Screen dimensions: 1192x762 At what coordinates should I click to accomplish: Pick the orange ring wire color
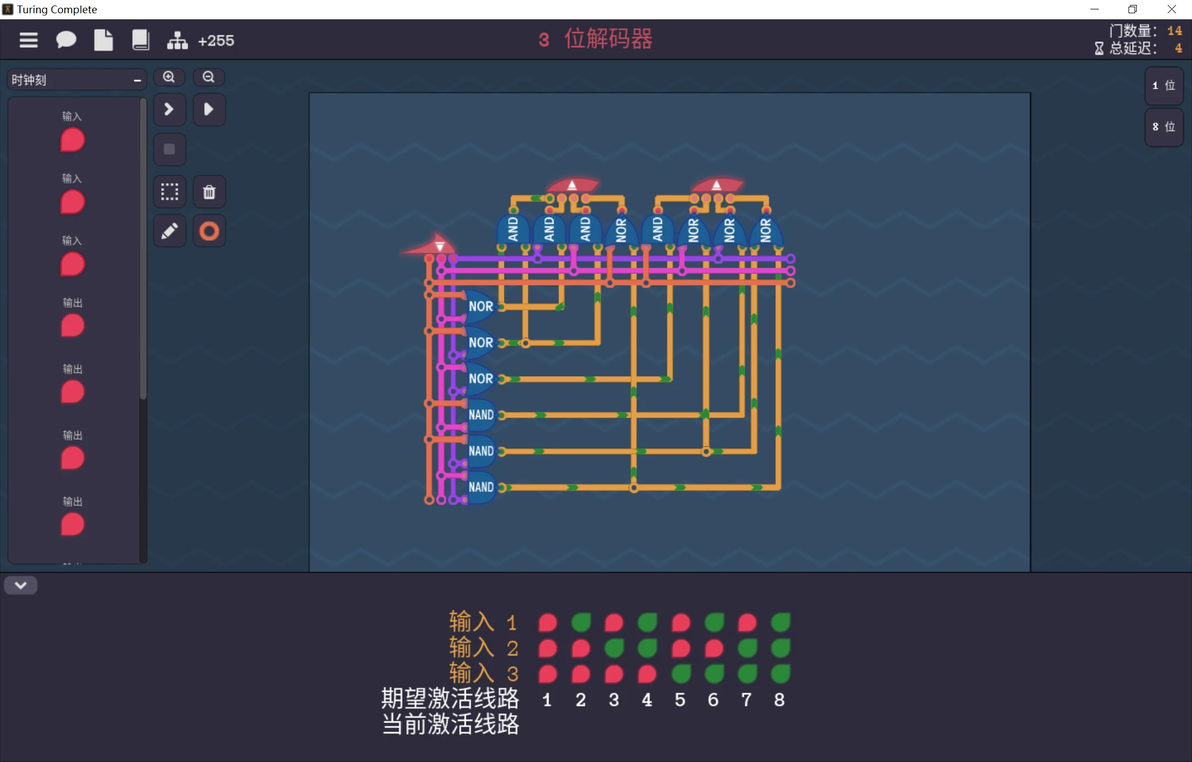click(209, 230)
